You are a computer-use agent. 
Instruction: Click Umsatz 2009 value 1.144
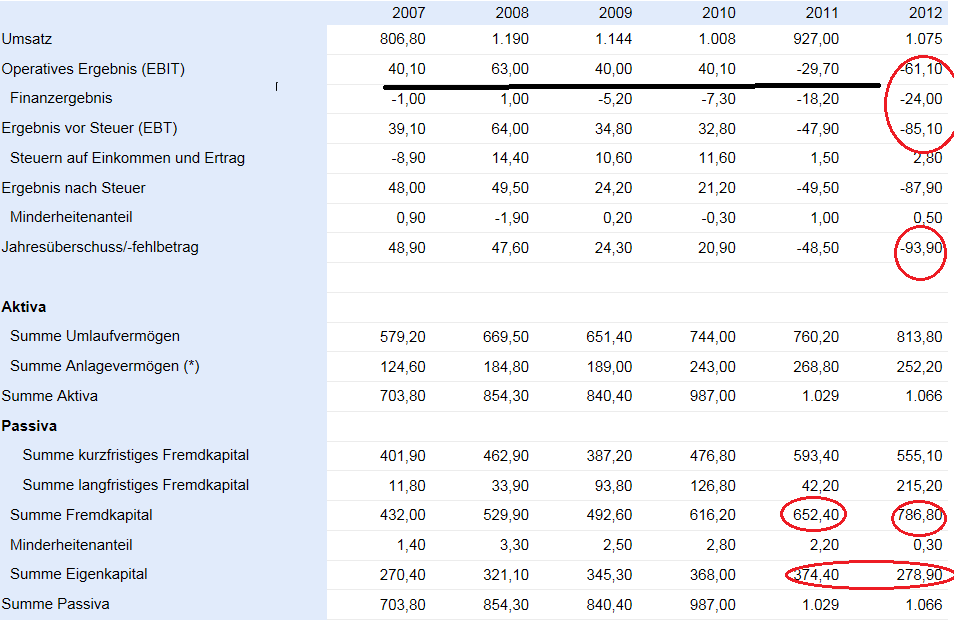613,39
